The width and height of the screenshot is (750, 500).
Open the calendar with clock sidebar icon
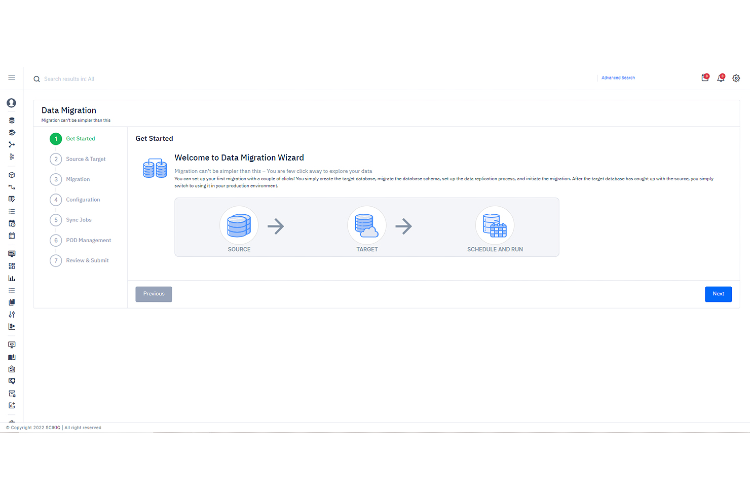pyautogui.click(x=12, y=223)
